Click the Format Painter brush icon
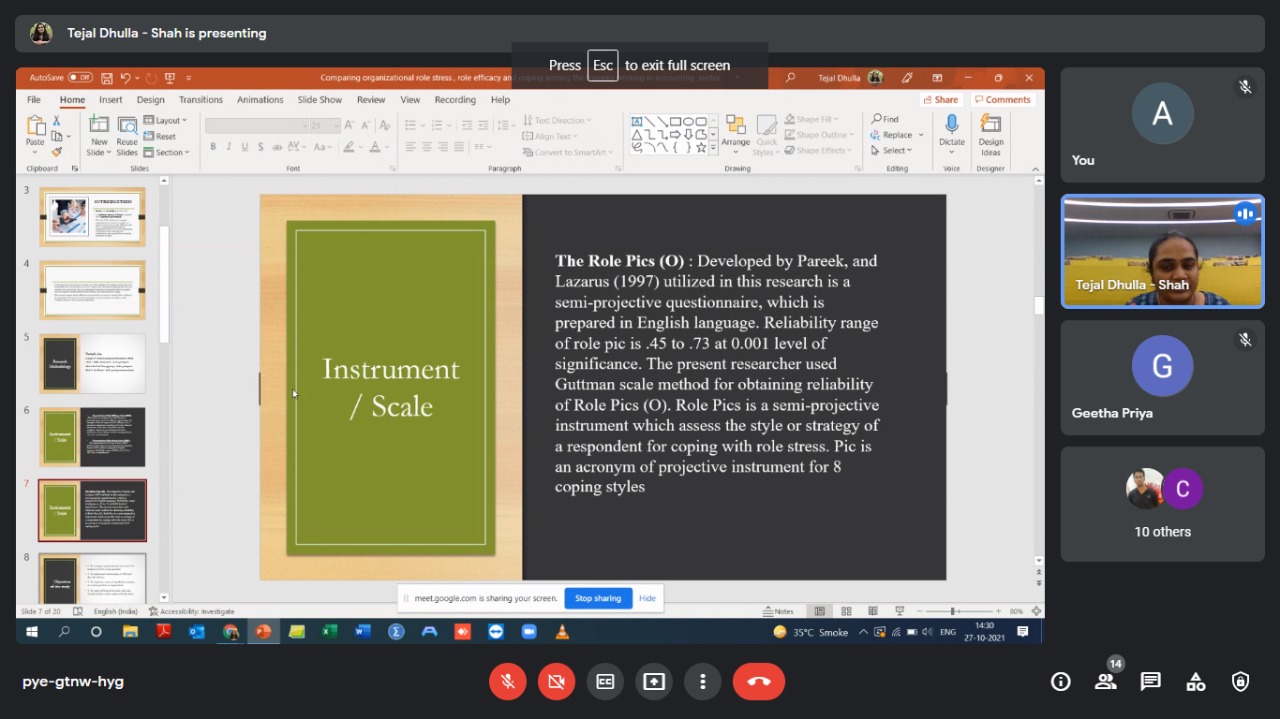1280x719 pixels. [57, 152]
